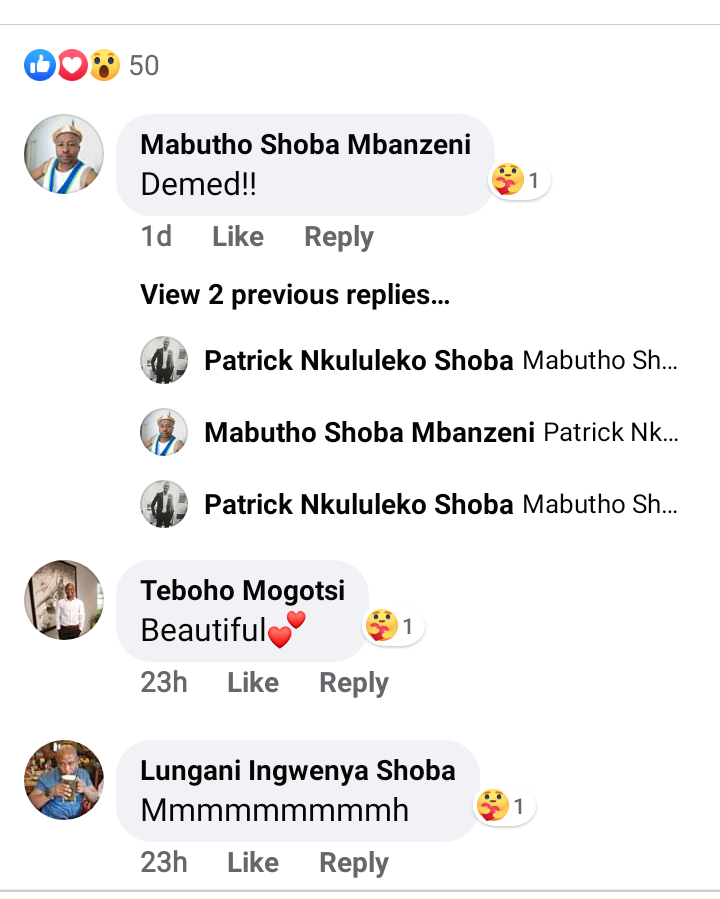
Task: Like the Demed!! comment
Action: click(238, 237)
